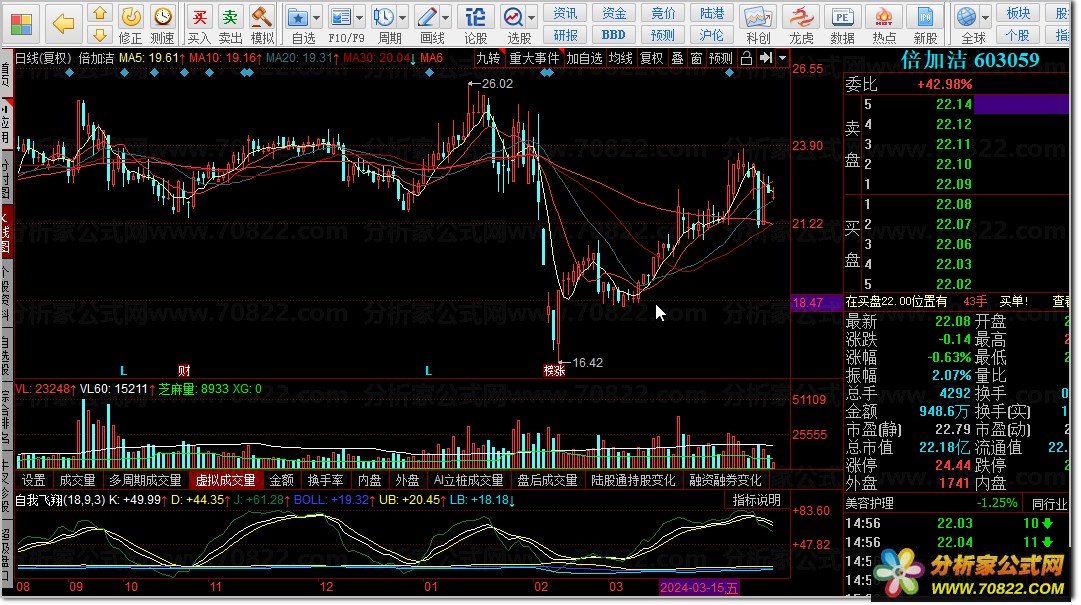The image size is (1081, 605).
Task: Switch to 成交量 volume tab
Action: click(77, 480)
